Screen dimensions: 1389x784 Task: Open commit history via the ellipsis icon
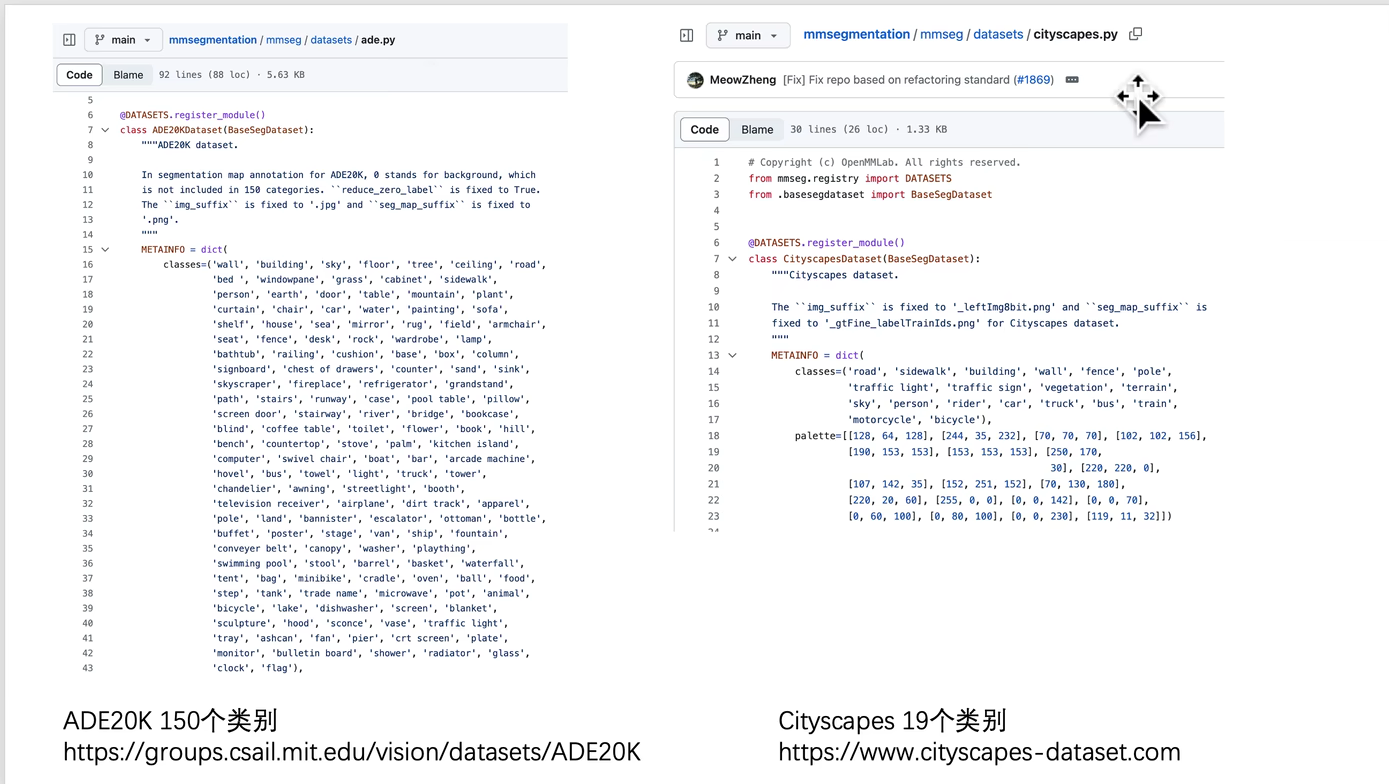tap(1071, 79)
